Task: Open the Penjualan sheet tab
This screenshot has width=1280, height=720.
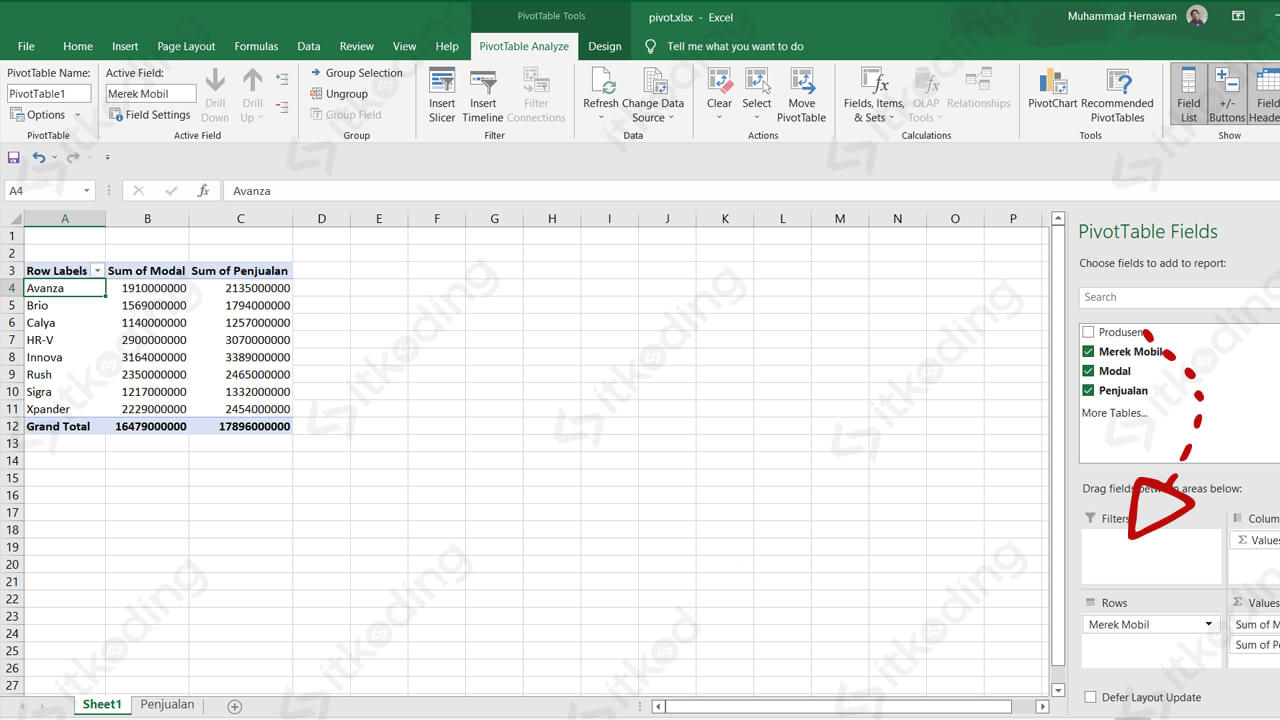Action: (x=166, y=704)
